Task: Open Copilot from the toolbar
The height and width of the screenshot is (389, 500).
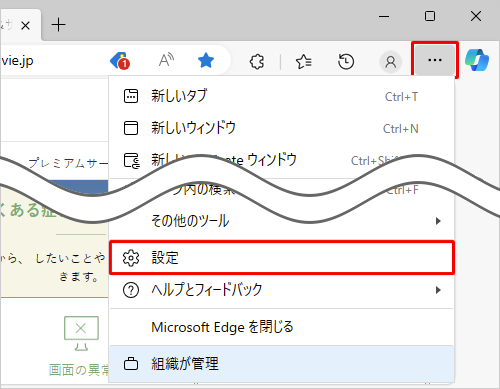Action: point(477,60)
